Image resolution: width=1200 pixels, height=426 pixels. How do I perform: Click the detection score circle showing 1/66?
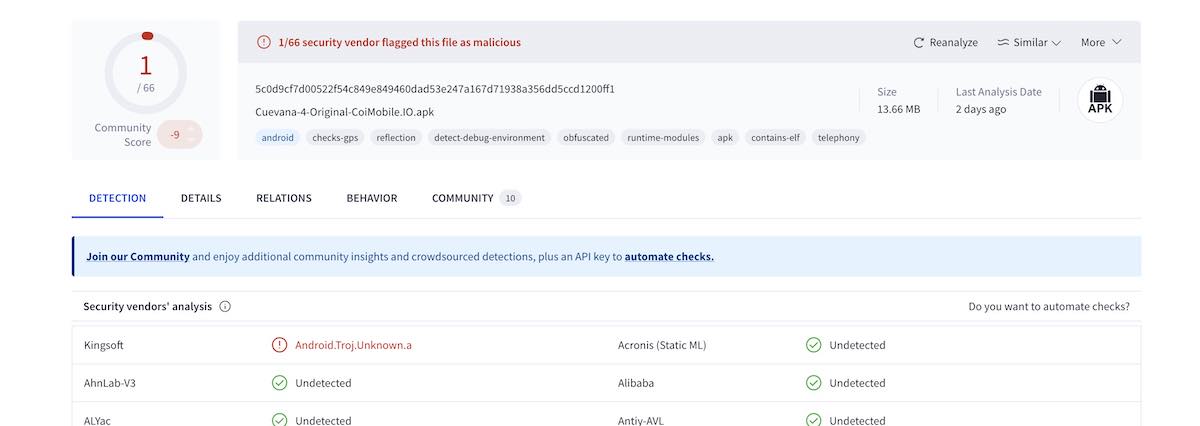click(x=146, y=73)
